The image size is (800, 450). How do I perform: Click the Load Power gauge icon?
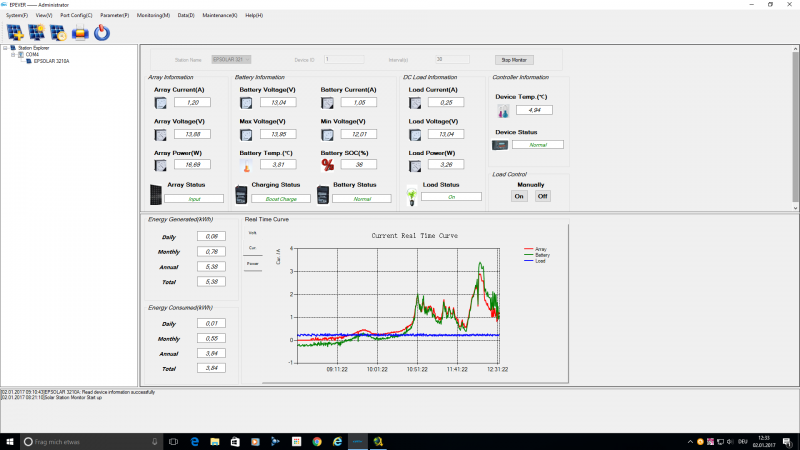coord(415,165)
